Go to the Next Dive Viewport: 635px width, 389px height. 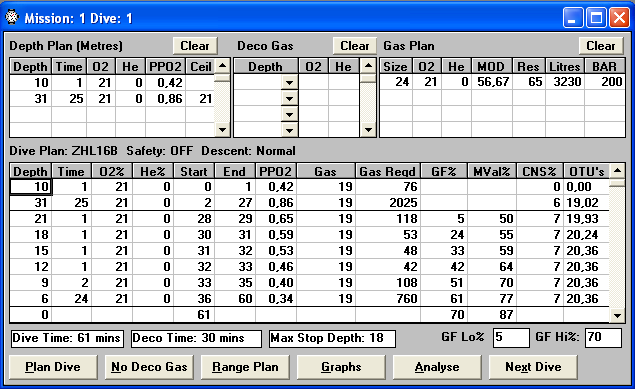533,367
